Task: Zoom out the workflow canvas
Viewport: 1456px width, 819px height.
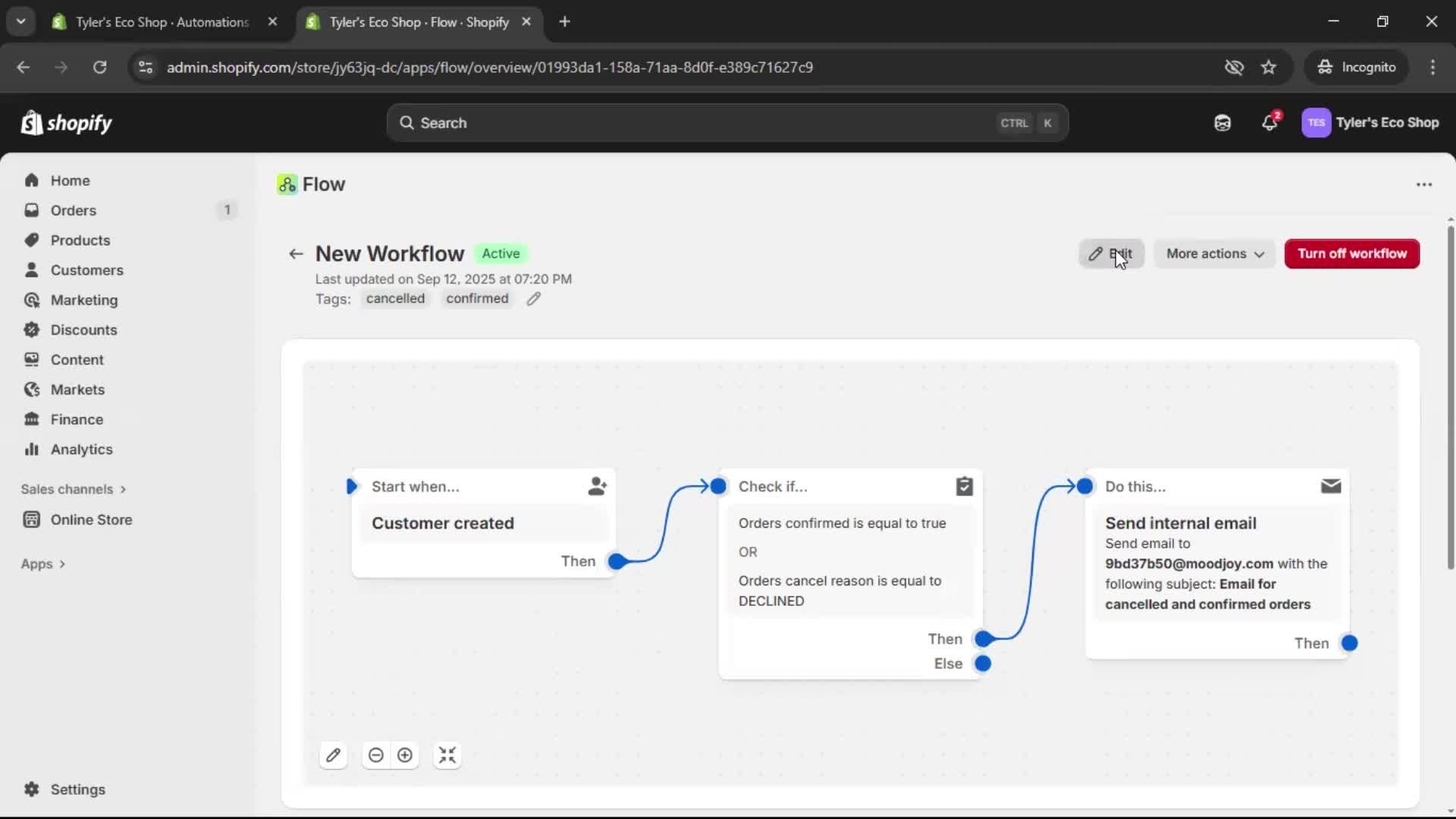Action: (376, 755)
